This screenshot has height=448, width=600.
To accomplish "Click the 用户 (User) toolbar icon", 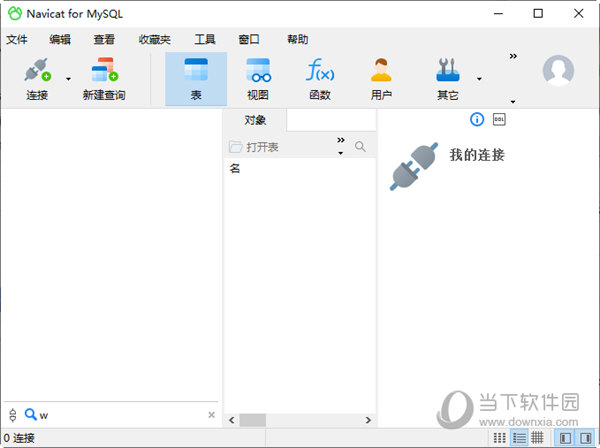I will coord(381,77).
